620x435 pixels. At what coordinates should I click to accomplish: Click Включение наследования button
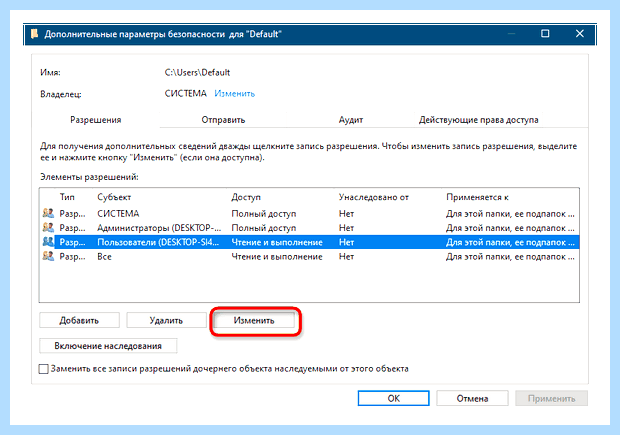(108, 346)
